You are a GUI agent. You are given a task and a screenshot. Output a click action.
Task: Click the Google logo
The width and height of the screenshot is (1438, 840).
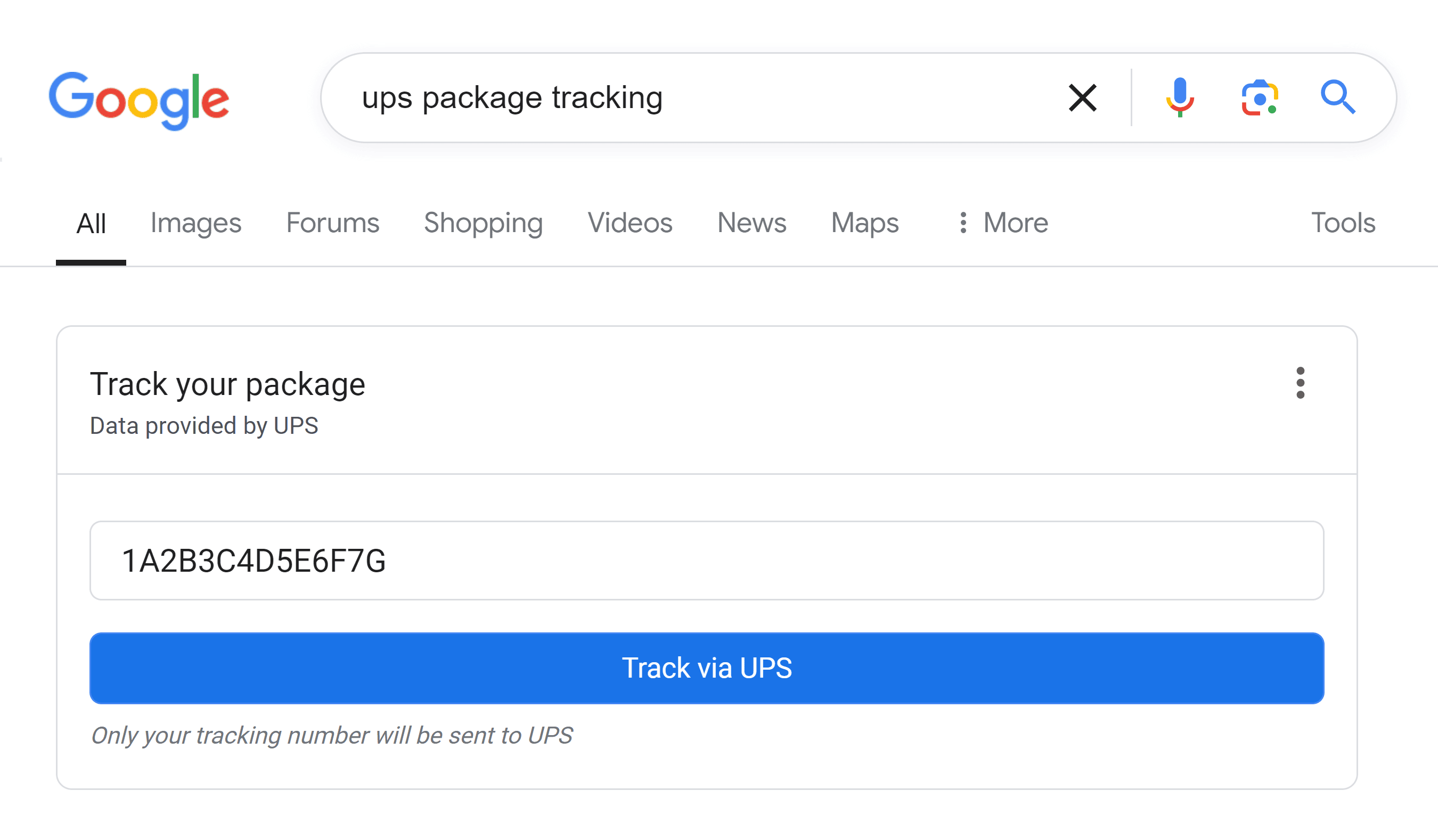pyautogui.click(x=138, y=100)
